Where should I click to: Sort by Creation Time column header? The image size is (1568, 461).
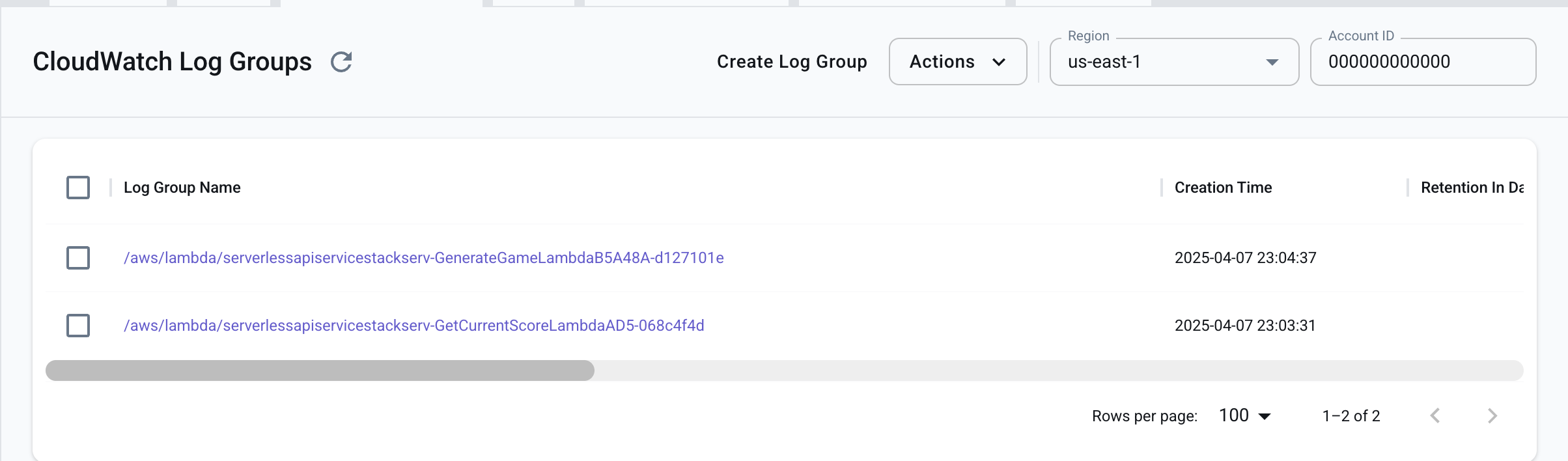1223,188
